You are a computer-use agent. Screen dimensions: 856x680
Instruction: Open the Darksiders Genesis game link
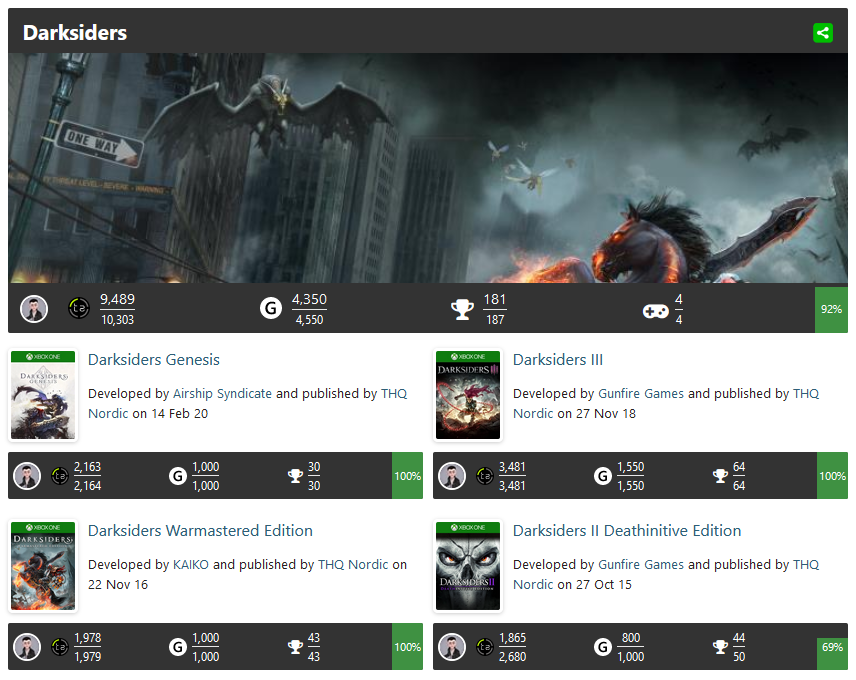tap(153, 360)
